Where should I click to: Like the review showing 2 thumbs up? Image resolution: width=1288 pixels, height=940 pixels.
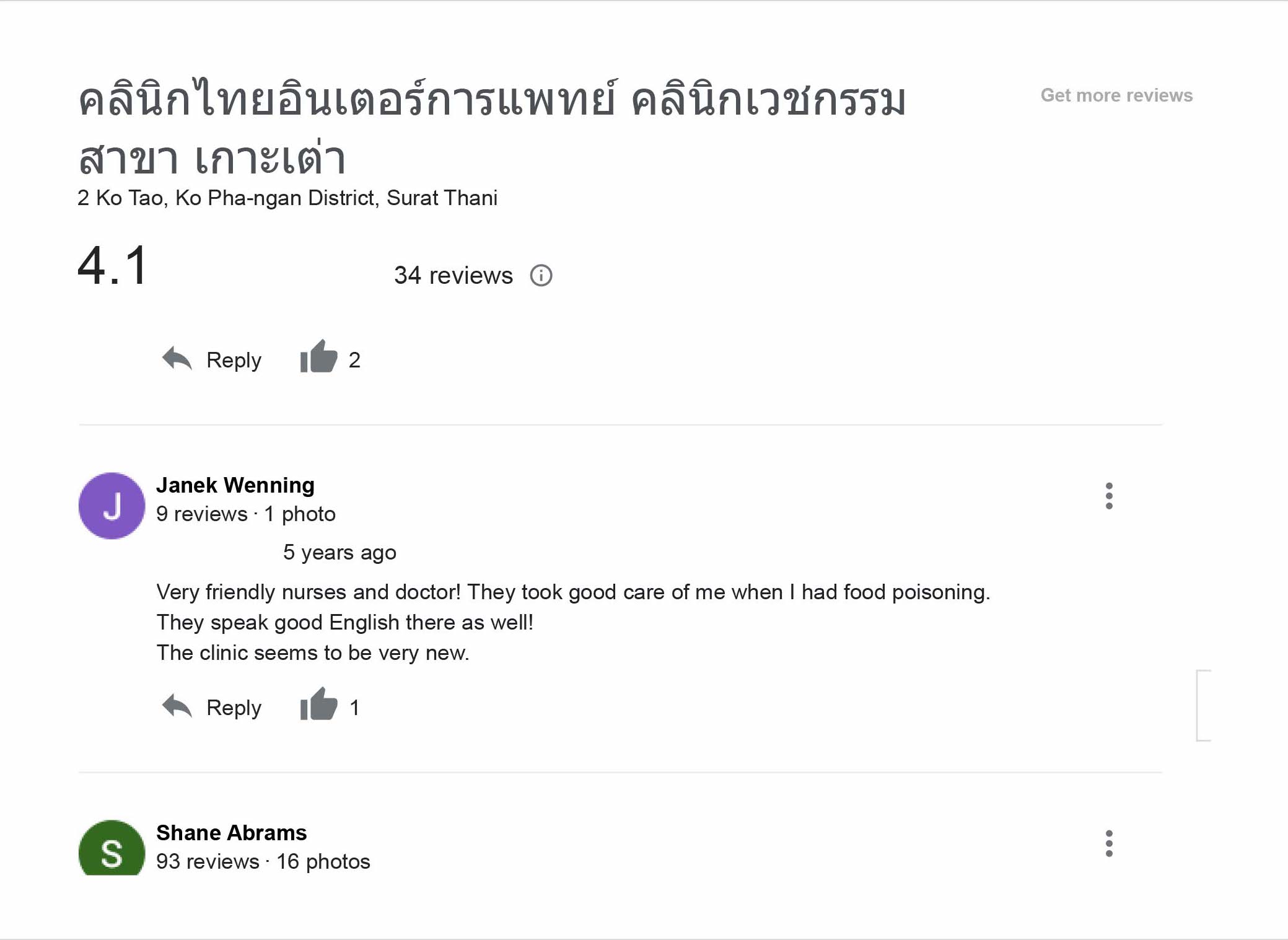coord(318,358)
